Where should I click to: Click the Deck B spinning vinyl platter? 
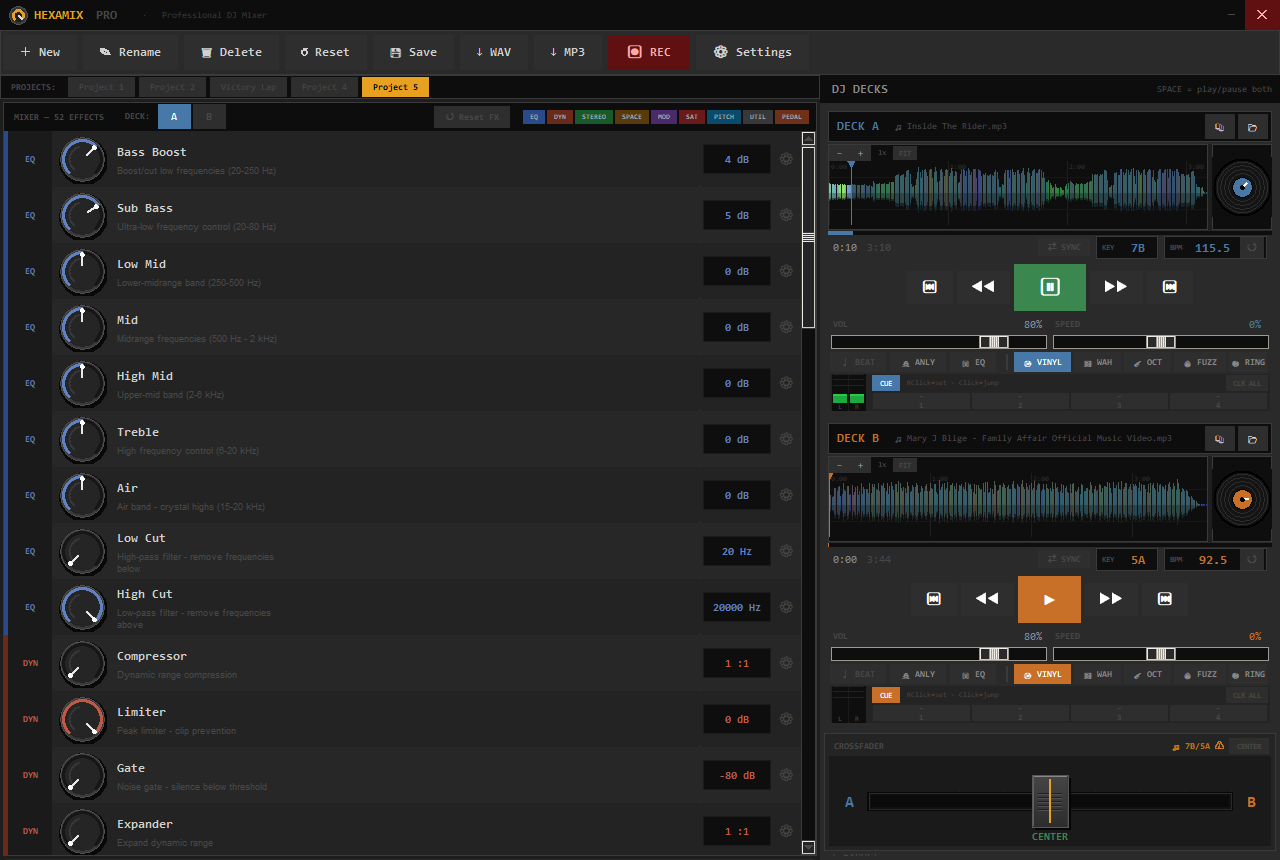click(x=1242, y=500)
